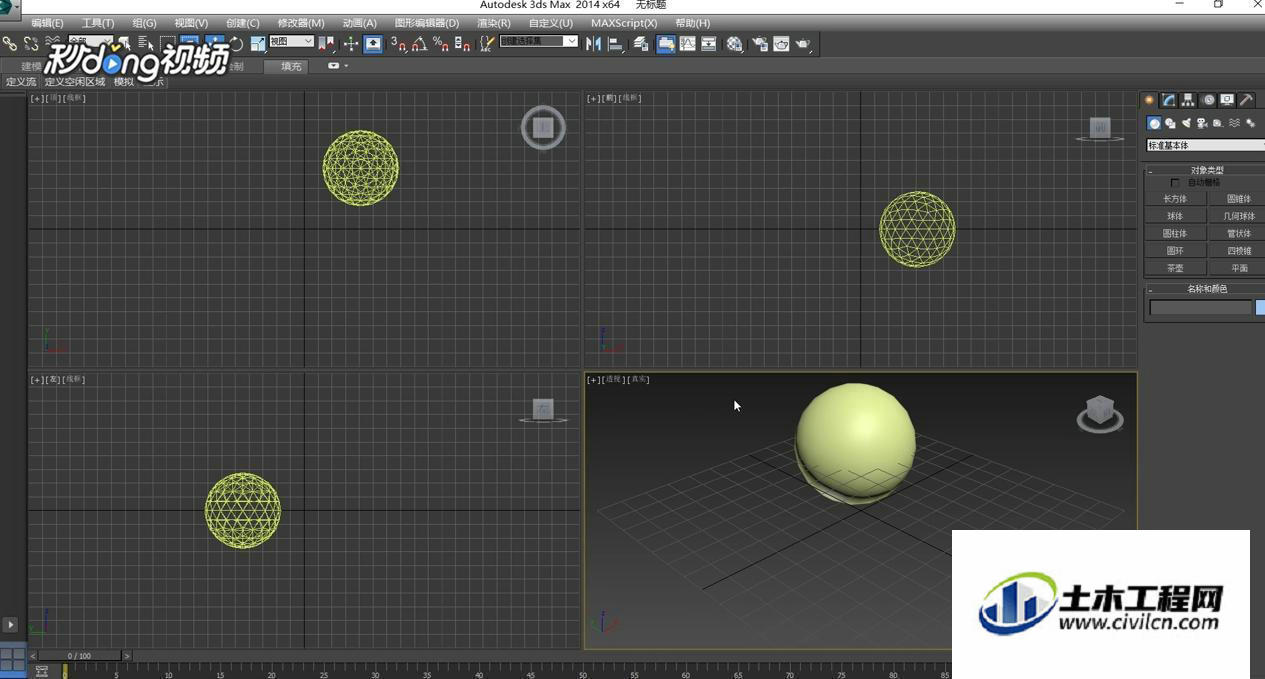The height and width of the screenshot is (679, 1265).
Task: Open the 组(G) menu
Action: 145,23
